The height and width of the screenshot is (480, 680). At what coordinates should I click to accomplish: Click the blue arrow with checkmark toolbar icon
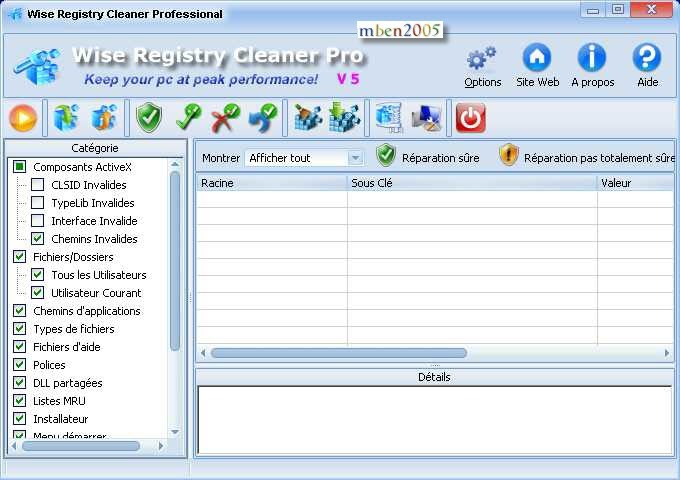[263, 118]
